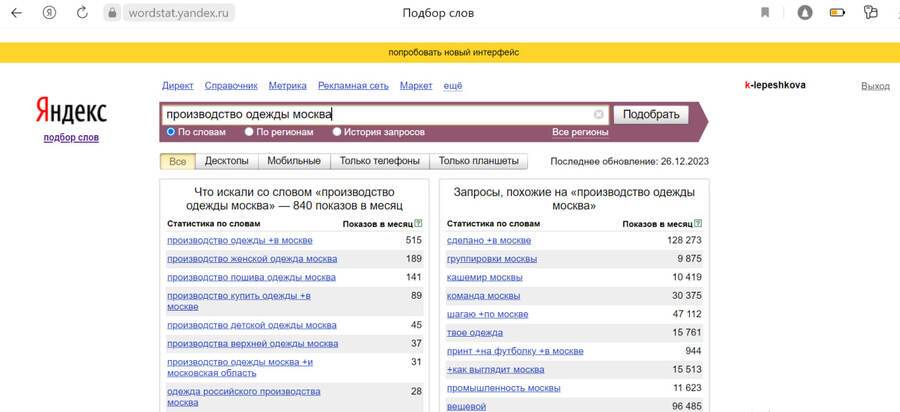Click the k-lepeshkova username
This screenshot has height=412, width=900.
point(775,85)
